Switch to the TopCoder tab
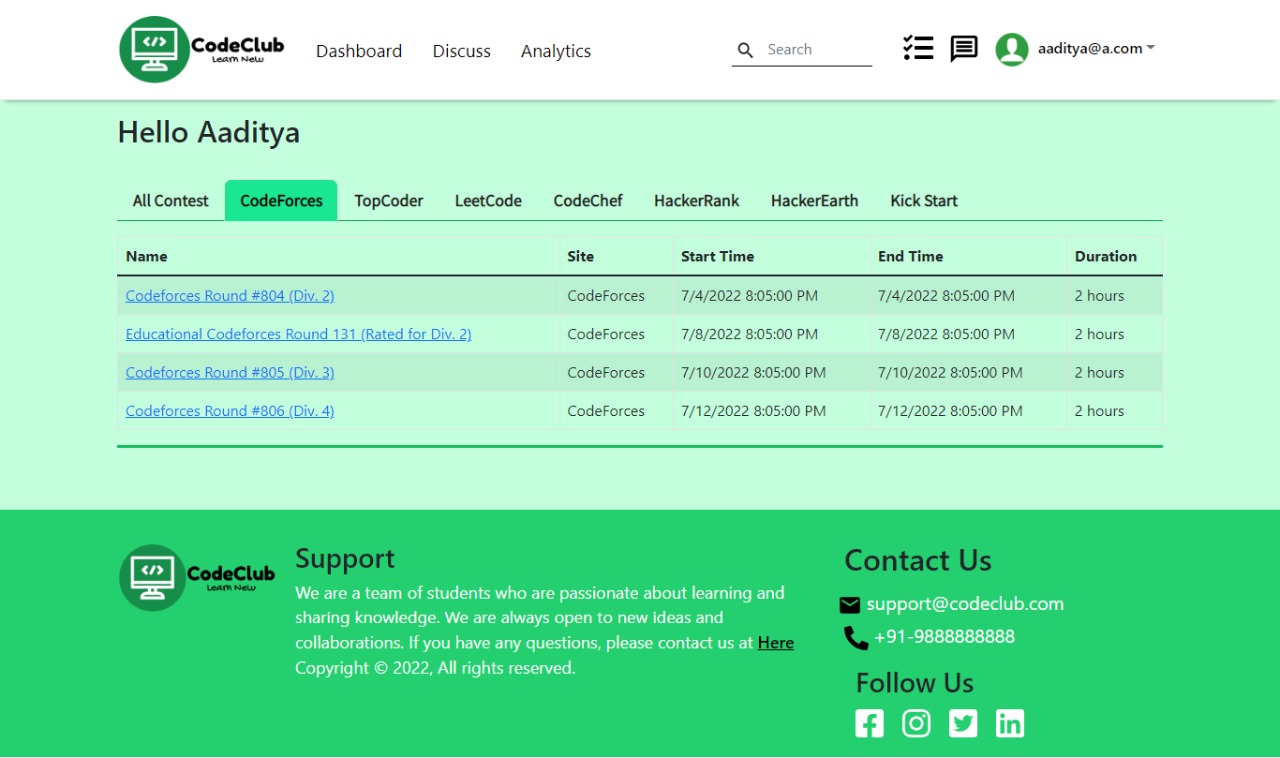 (388, 200)
